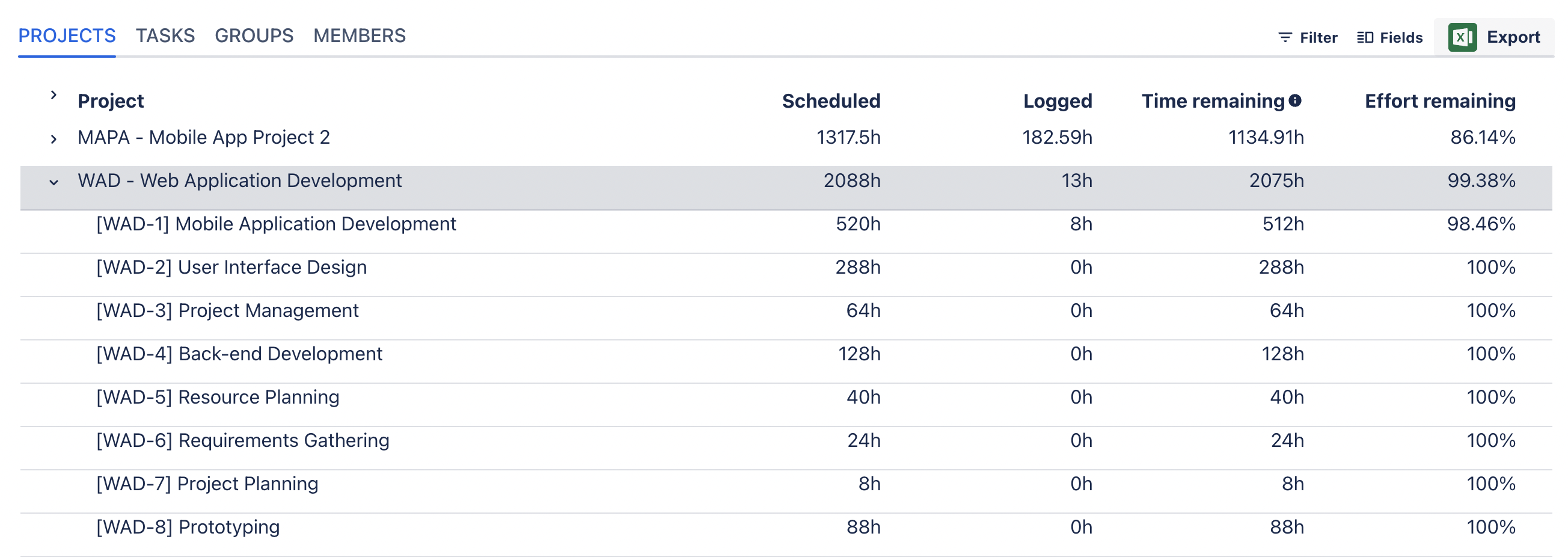This screenshot has height=557, width=1568.
Task: Sort by the Scheduled column header
Action: click(x=831, y=101)
